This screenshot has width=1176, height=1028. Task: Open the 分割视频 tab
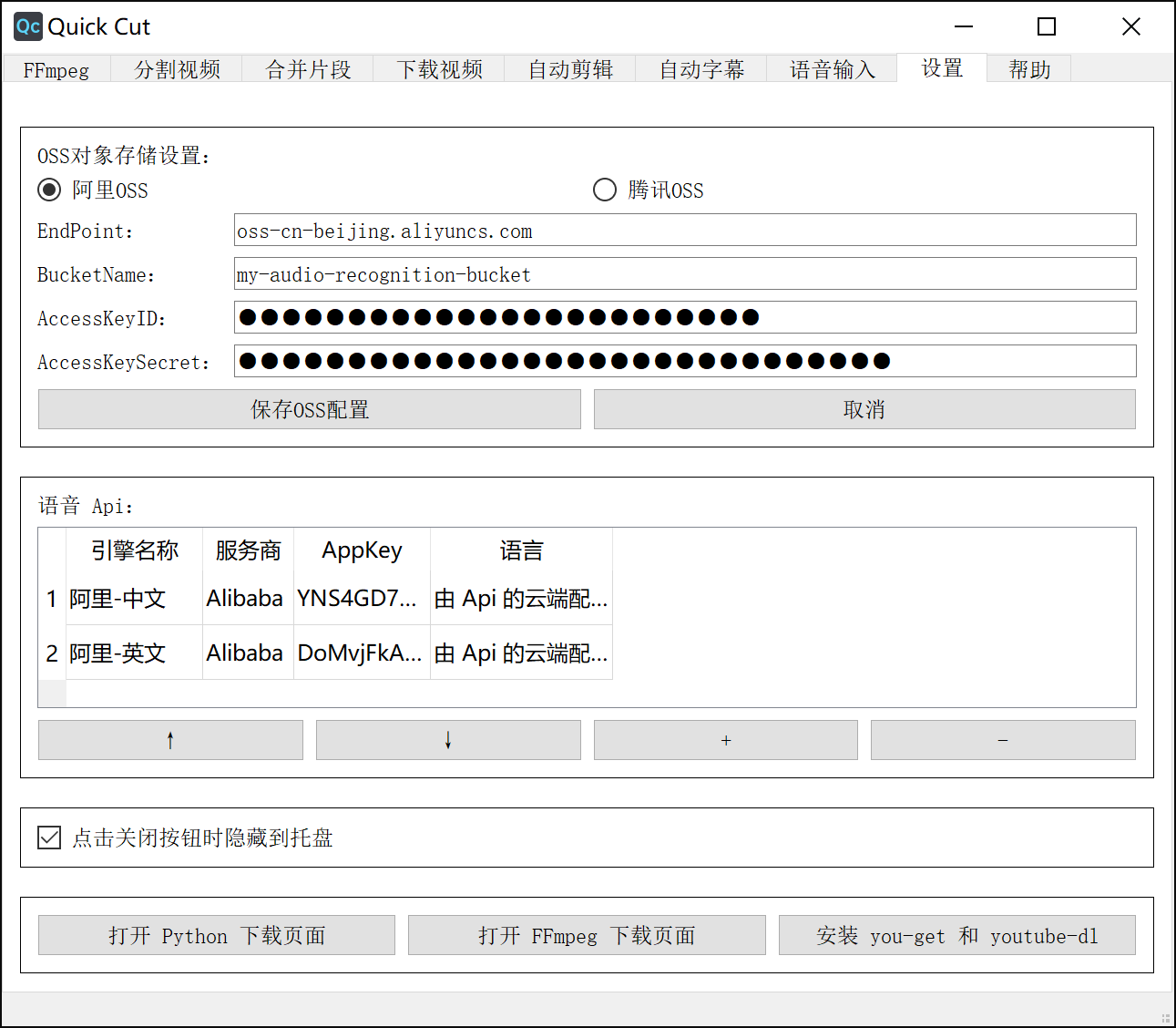(177, 69)
